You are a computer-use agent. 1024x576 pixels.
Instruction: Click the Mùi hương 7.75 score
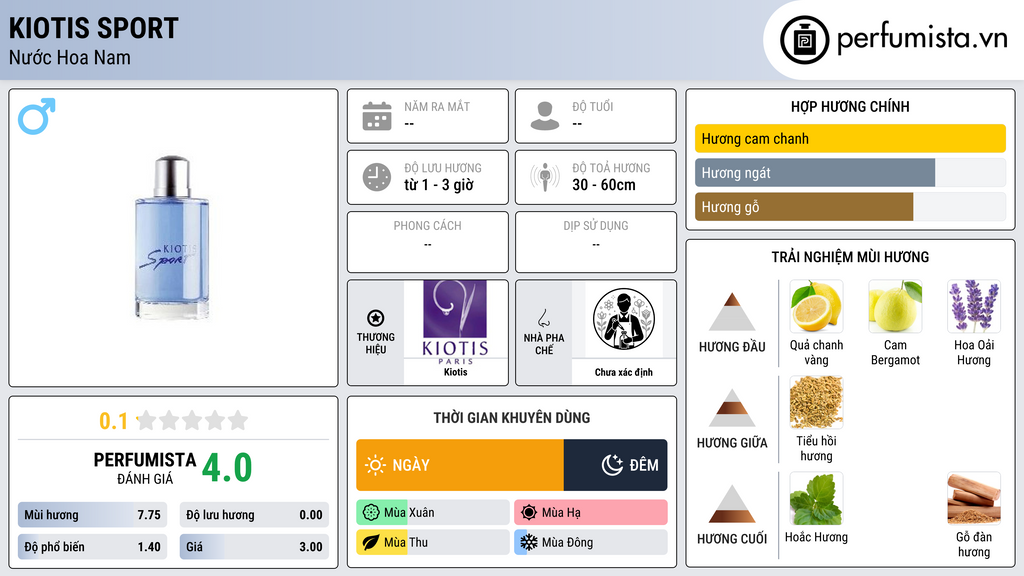pos(93,515)
